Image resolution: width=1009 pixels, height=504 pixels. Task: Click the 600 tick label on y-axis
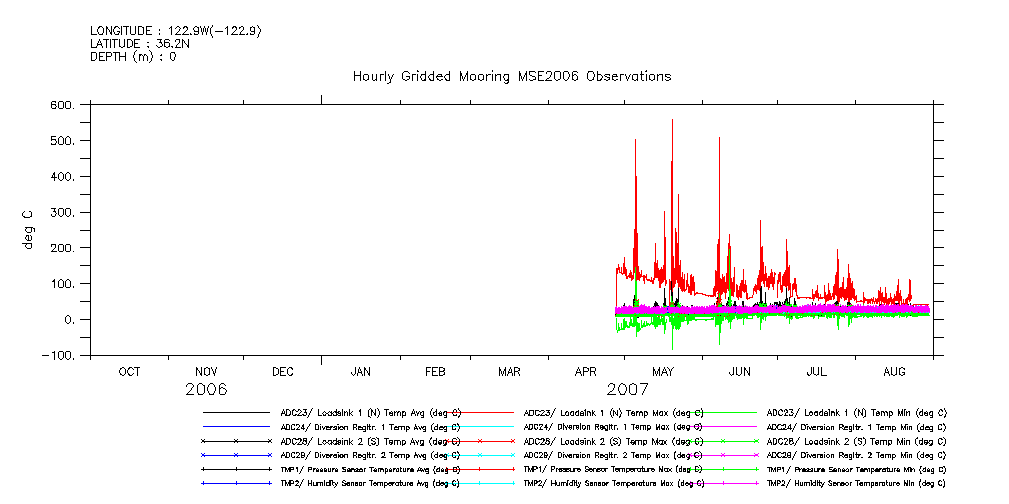point(63,106)
